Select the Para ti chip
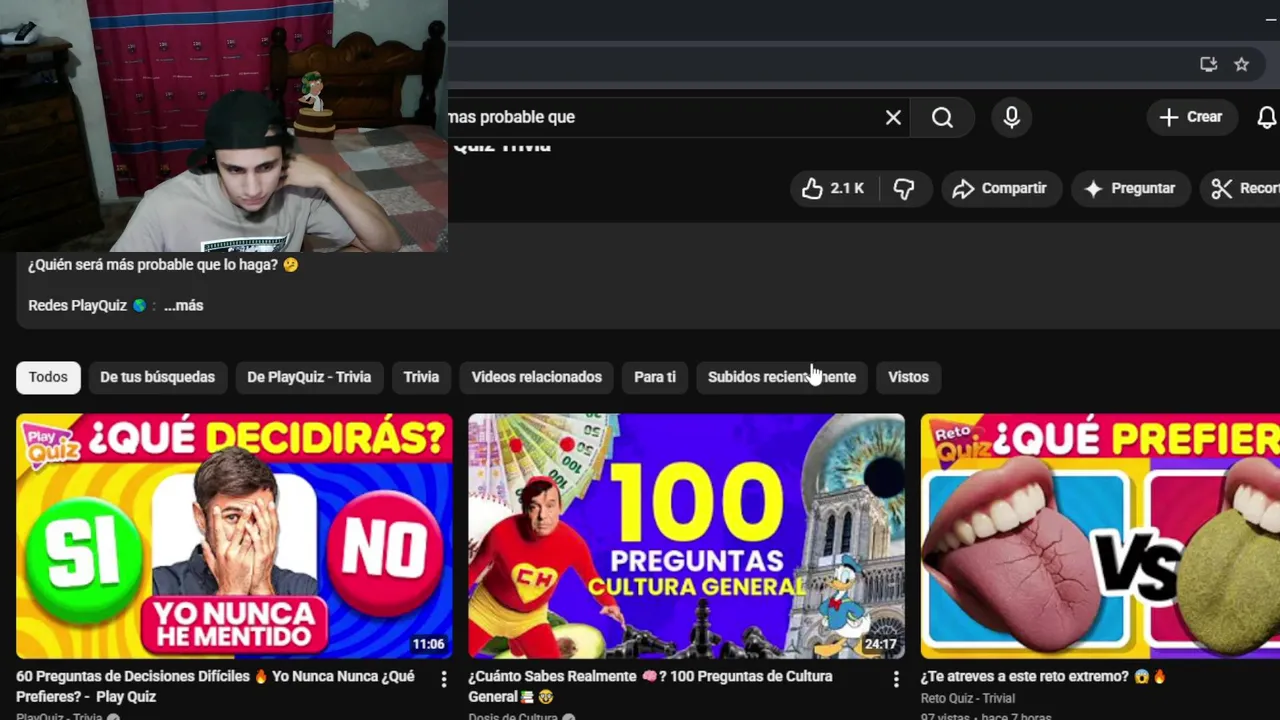This screenshot has width=1280, height=720. 655,377
